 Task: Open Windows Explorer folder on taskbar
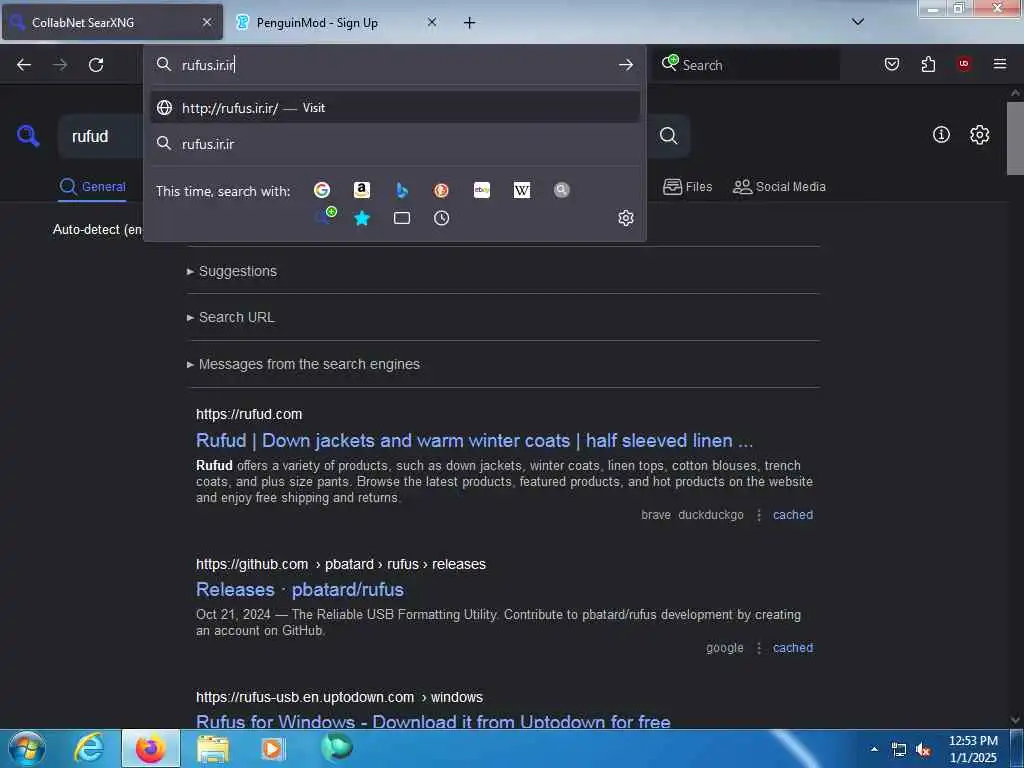[x=212, y=748]
